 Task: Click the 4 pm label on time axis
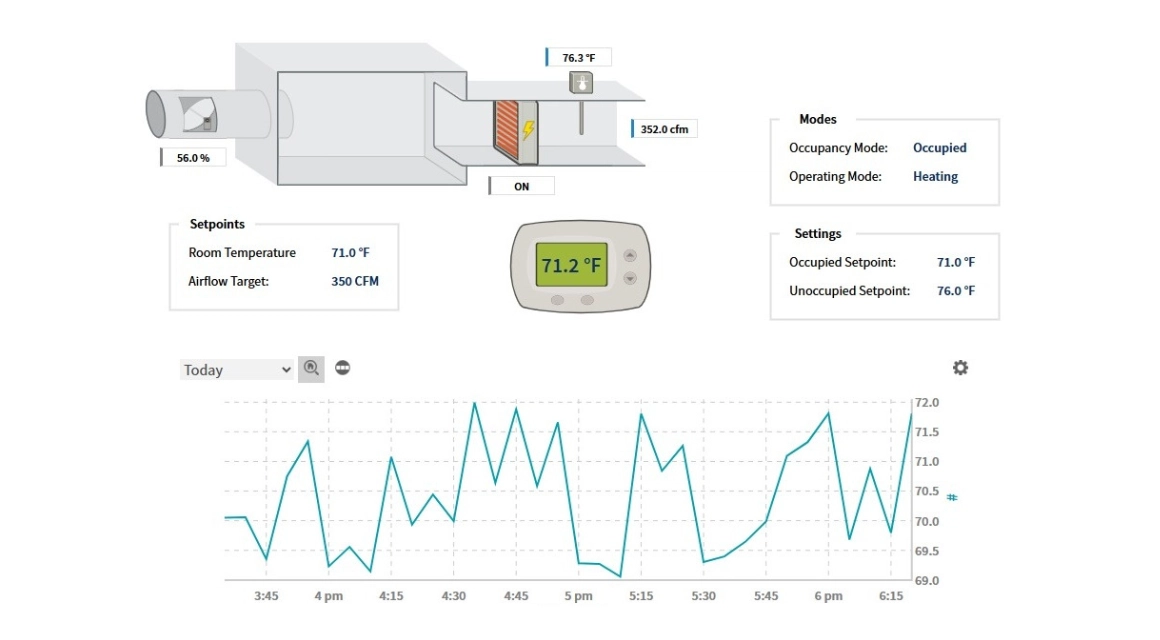tap(328, 596)
